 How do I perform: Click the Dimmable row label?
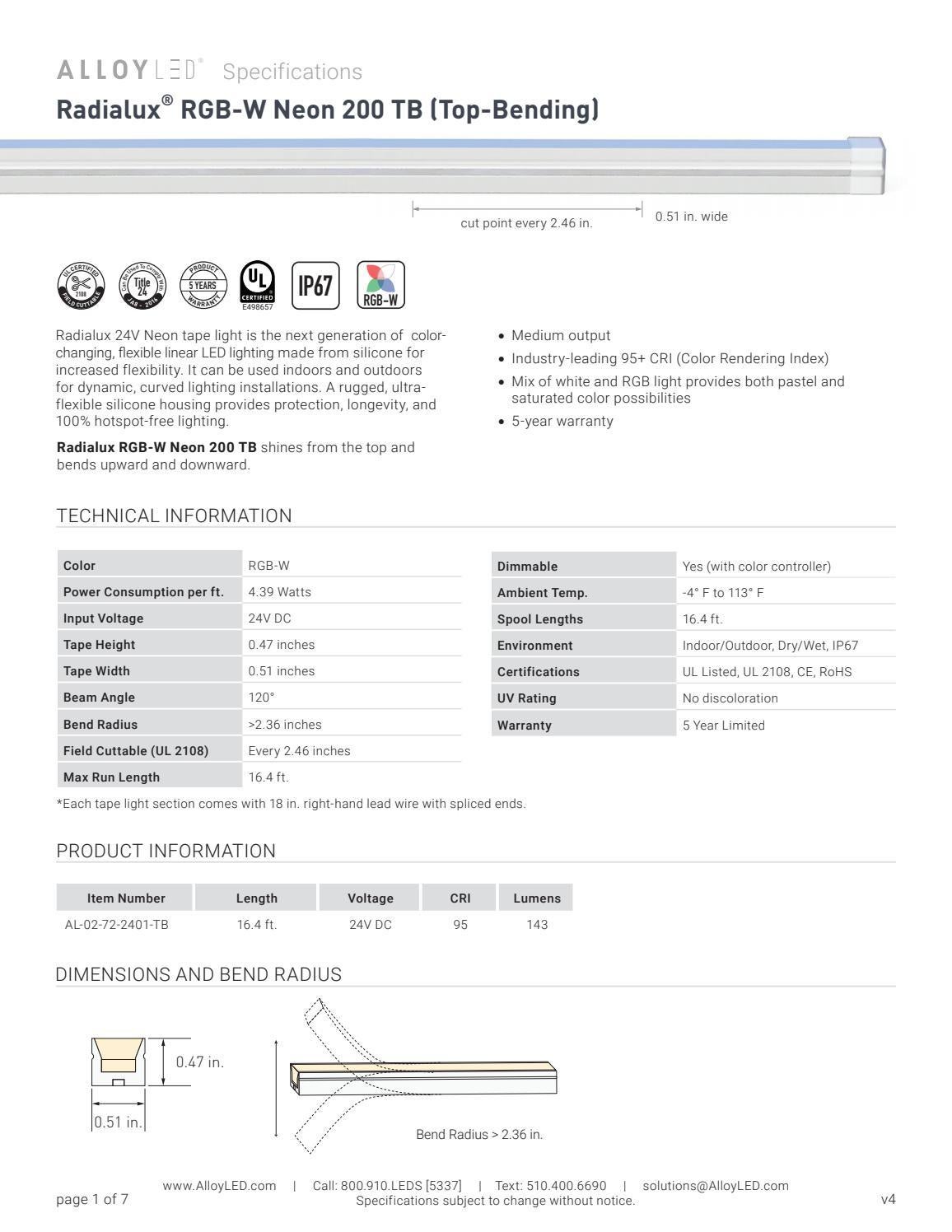click(527, 567)
